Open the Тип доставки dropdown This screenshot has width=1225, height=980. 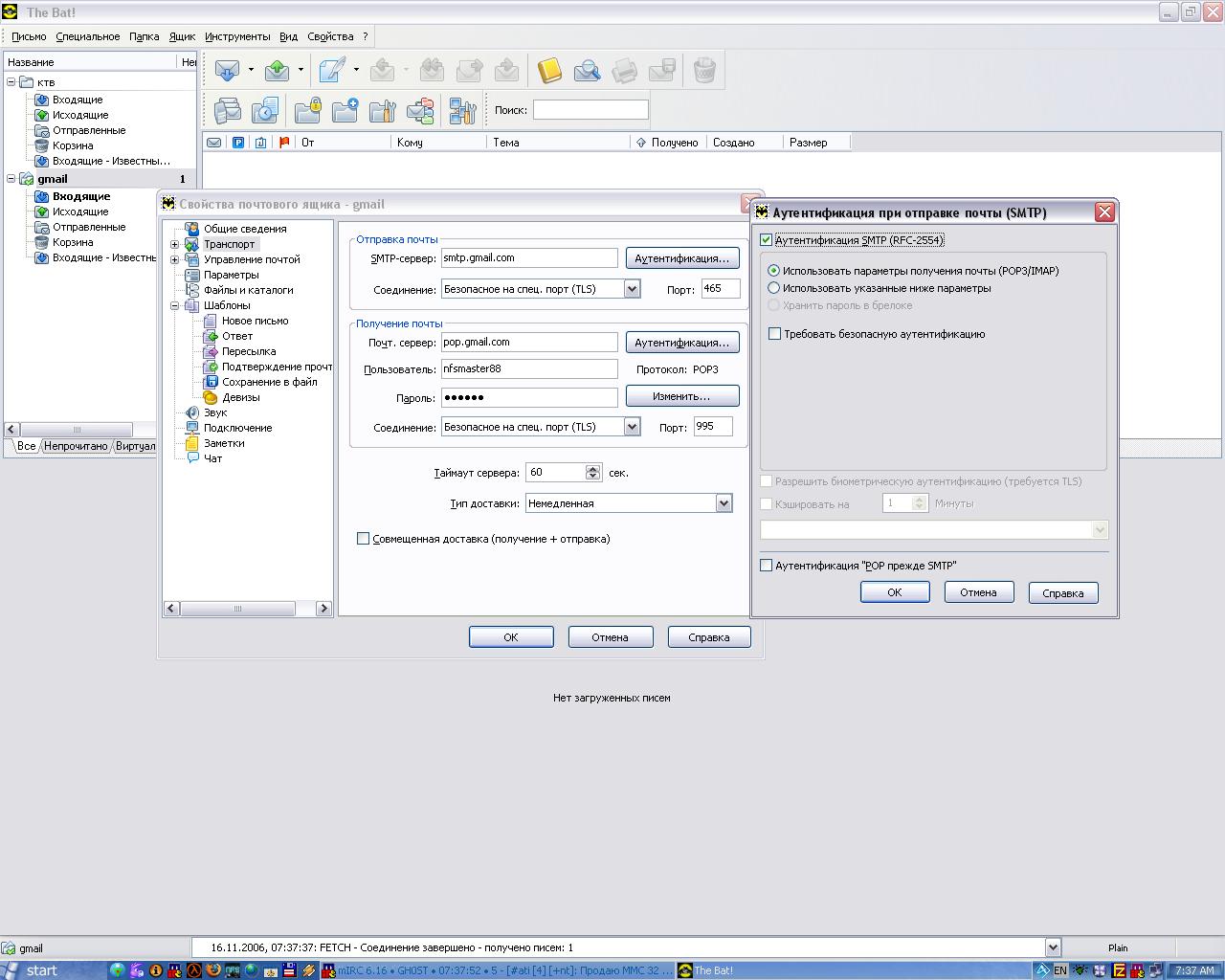(724, 503)
